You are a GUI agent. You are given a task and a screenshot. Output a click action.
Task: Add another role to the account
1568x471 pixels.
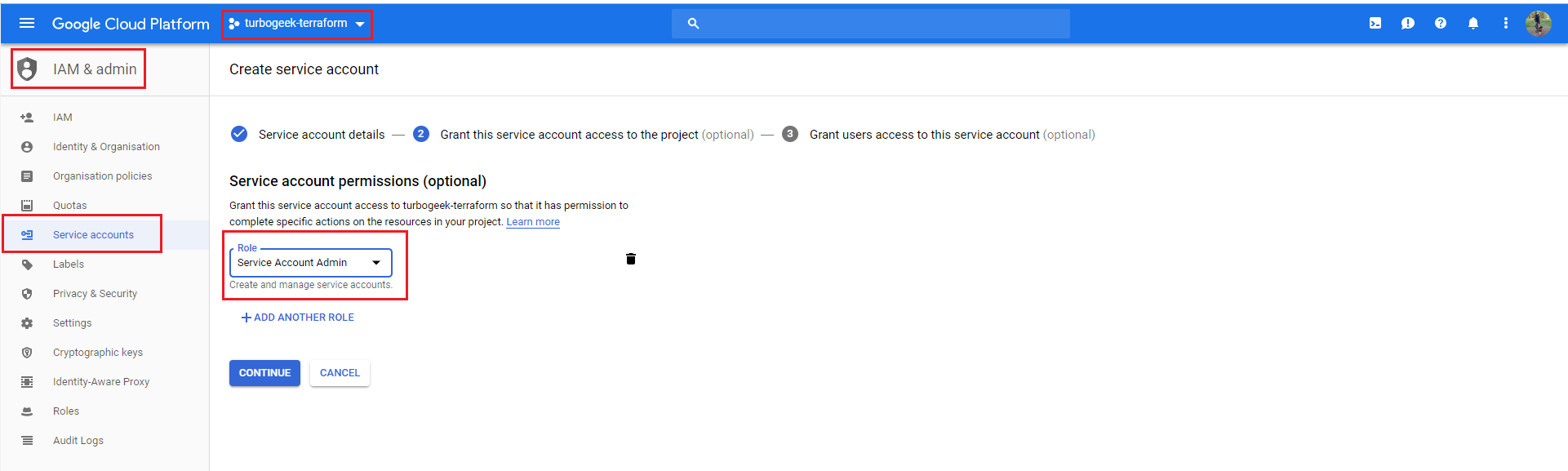(x=298, y=318)
